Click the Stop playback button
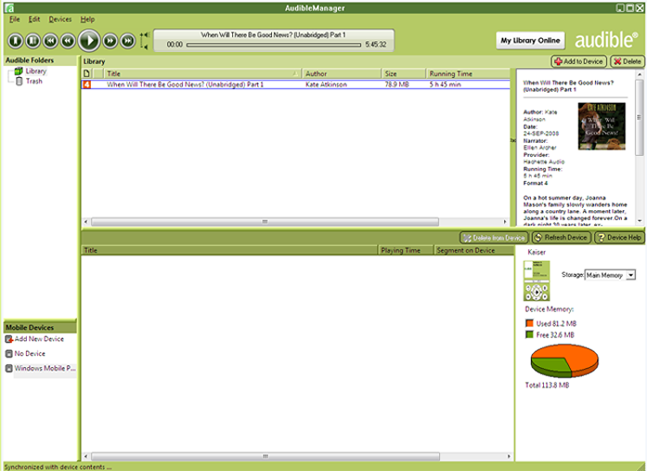Viewport: 647px width, 471px height. click(15, 40)
